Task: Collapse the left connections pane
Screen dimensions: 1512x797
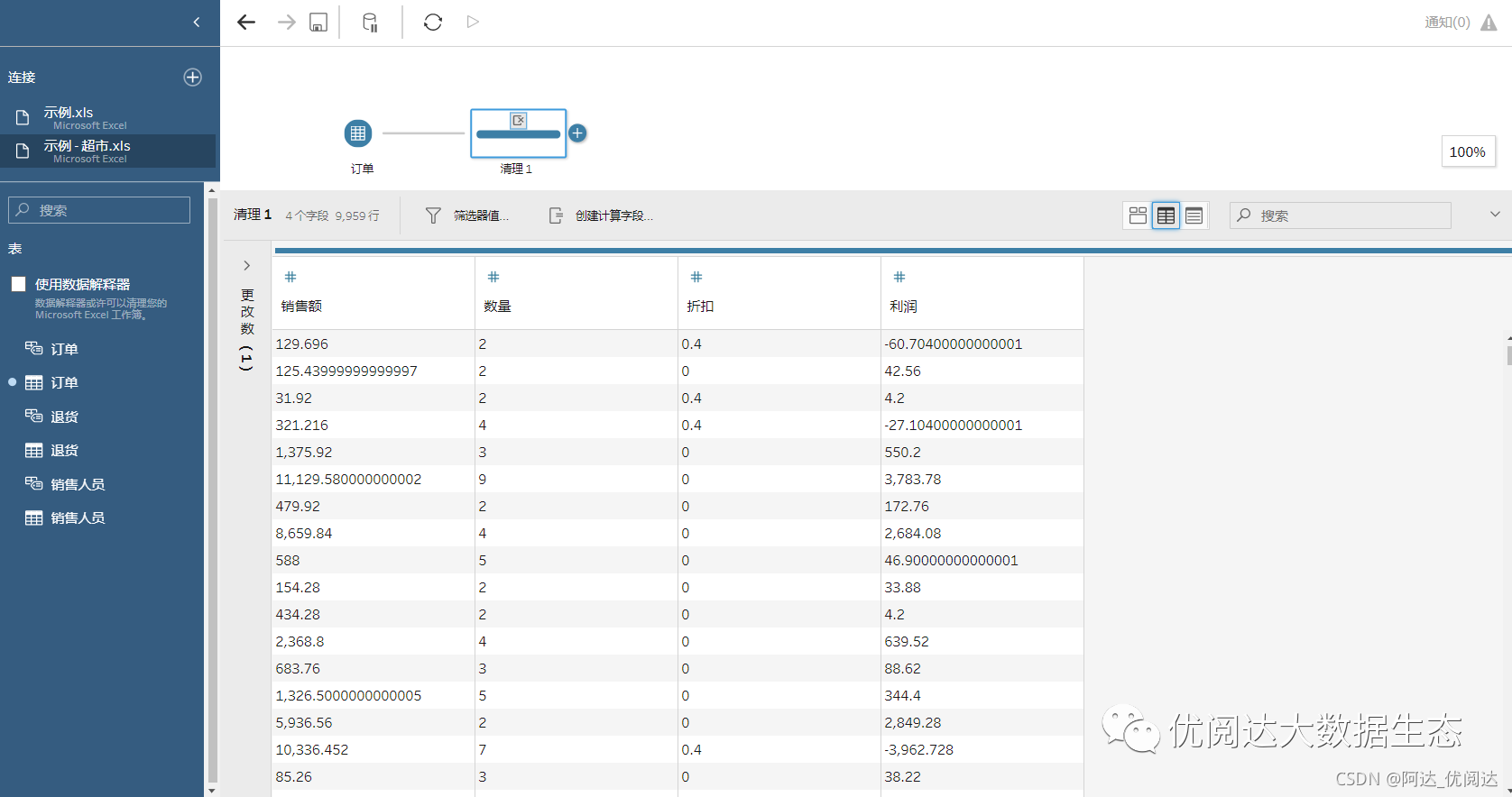Action: (197, 23)
